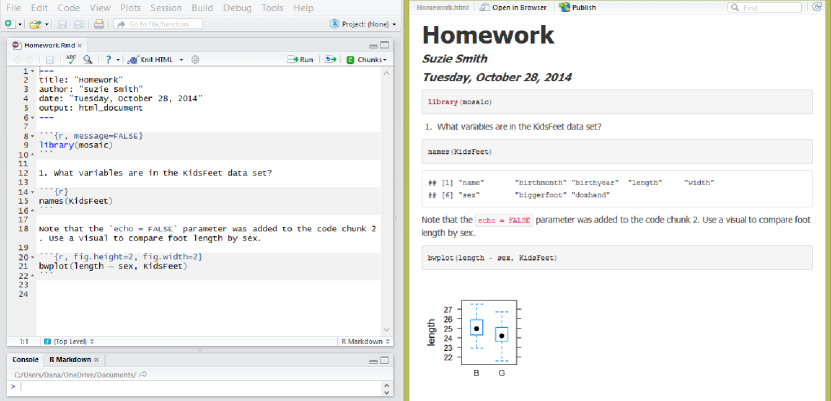Run the current line with Run button
The image size is (831, 401).
pos(301,60)
